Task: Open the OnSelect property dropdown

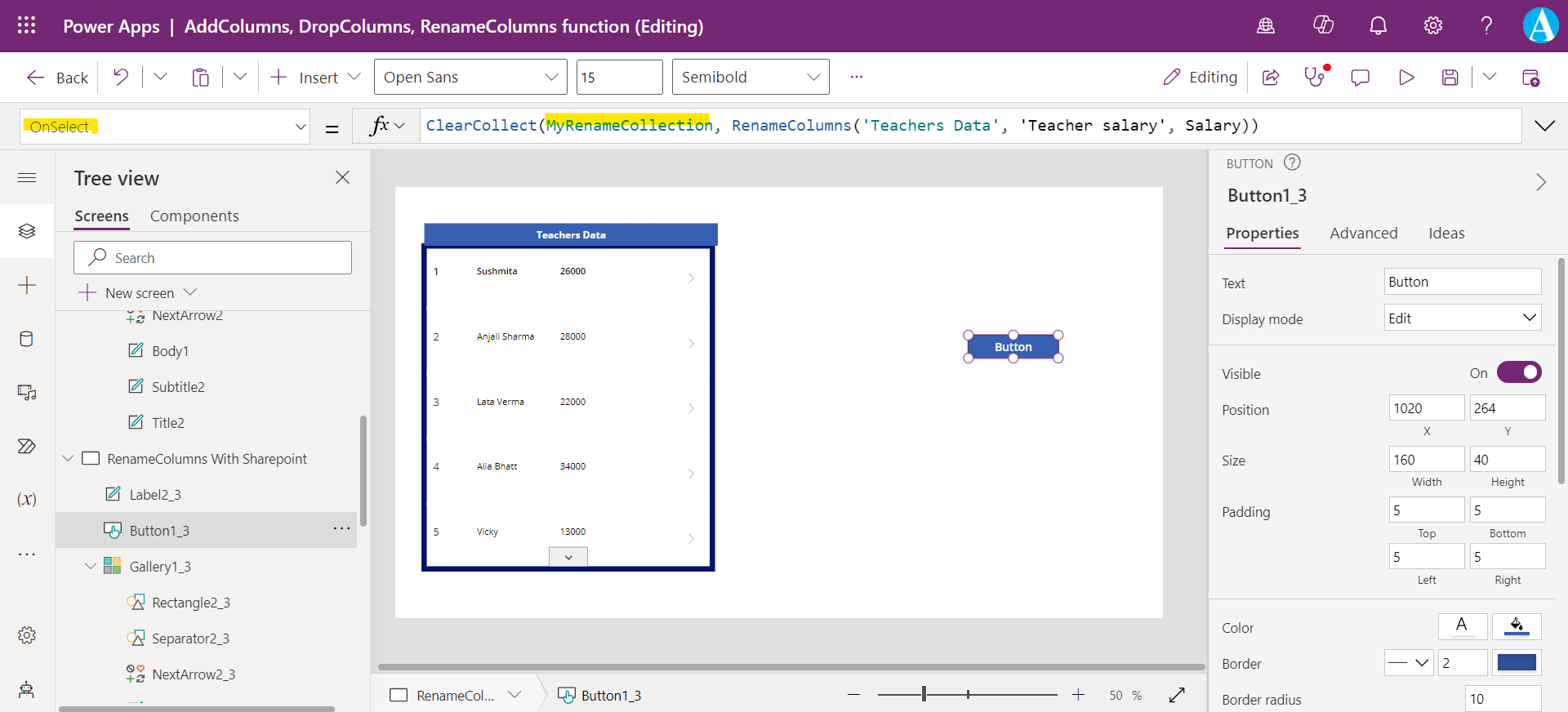Action: click(300, 127)
